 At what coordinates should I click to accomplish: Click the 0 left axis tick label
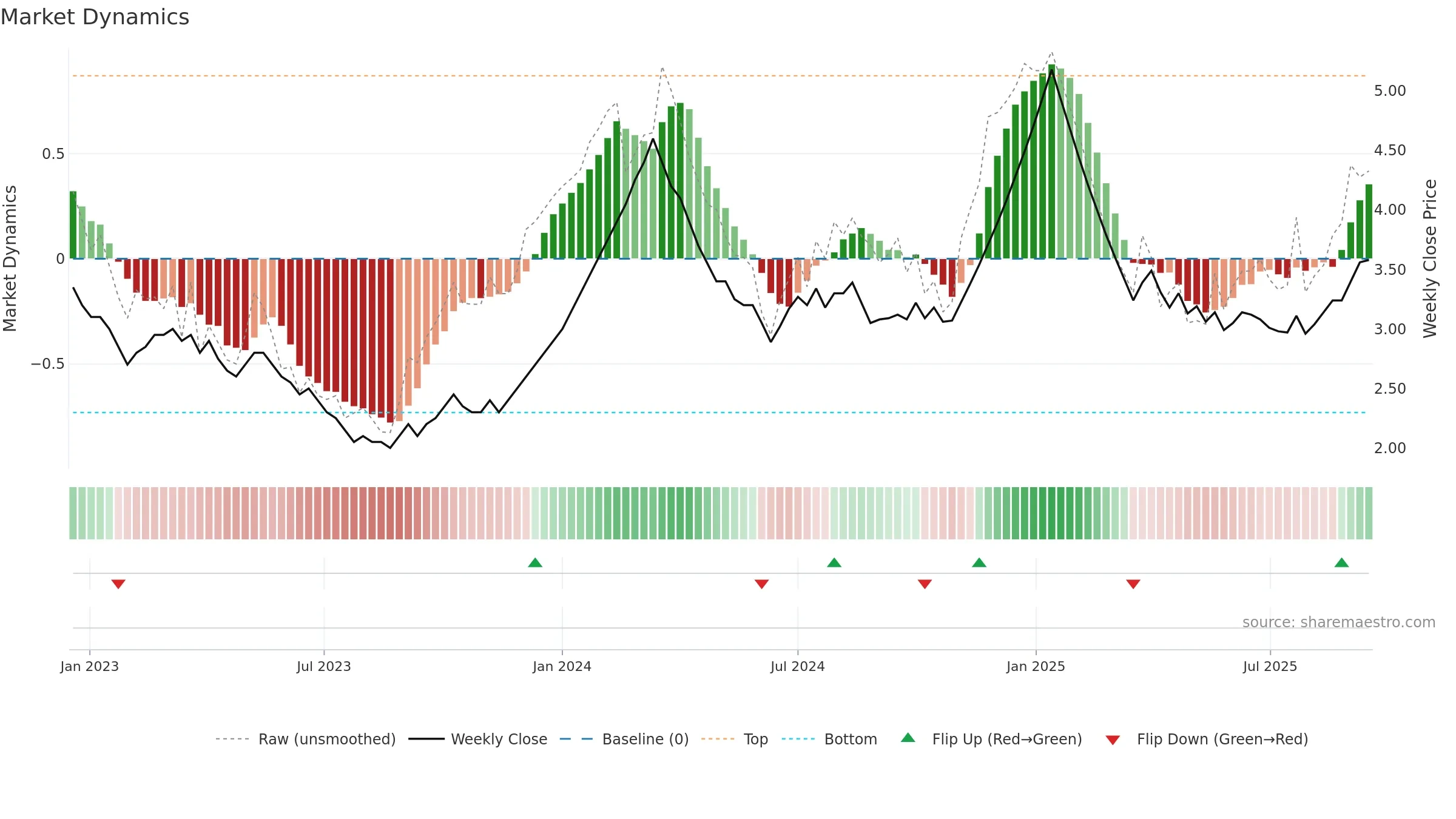pyautogui.click(x=60, y=259)
